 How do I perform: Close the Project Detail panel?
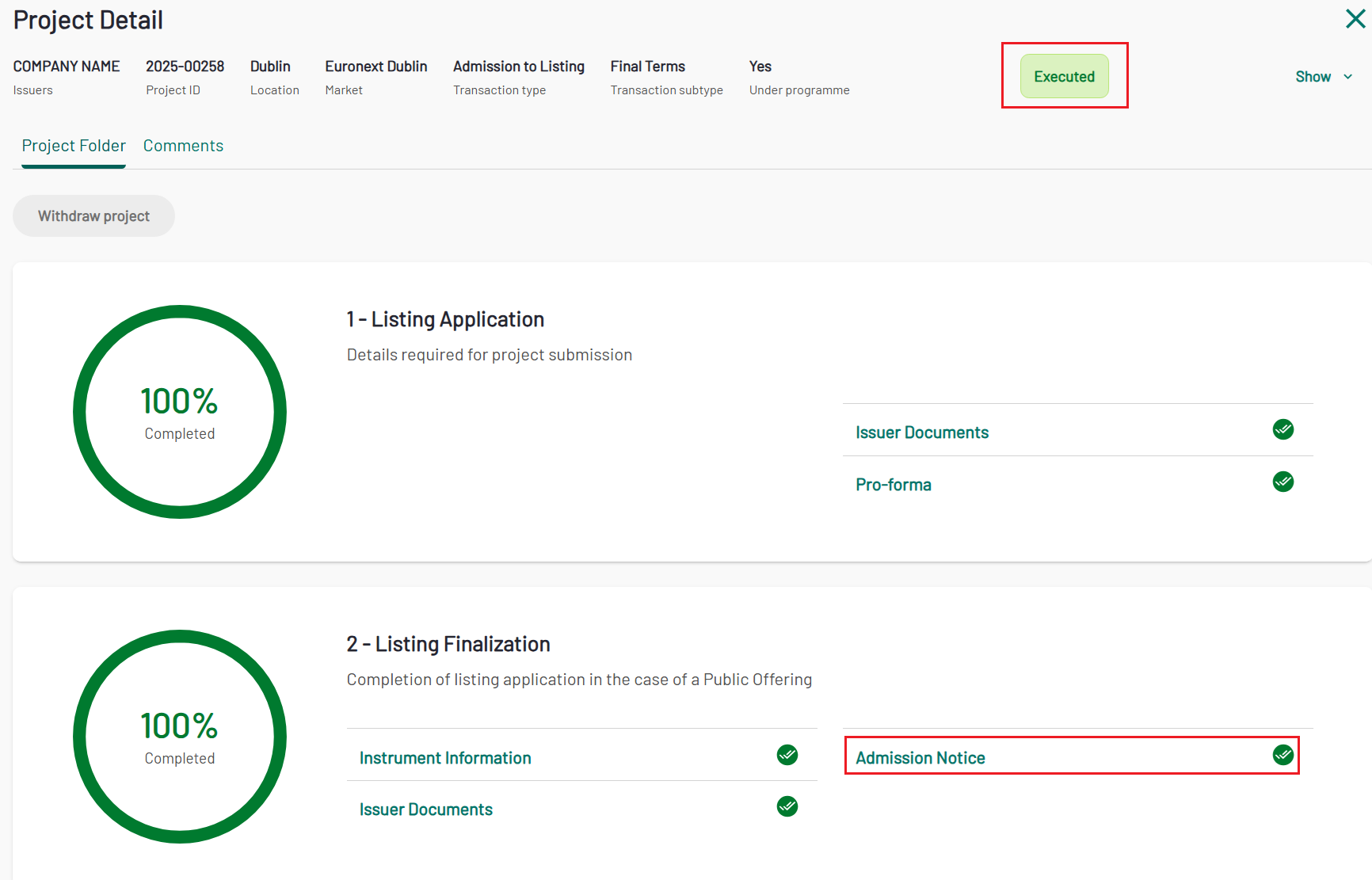pos(1355,19)
